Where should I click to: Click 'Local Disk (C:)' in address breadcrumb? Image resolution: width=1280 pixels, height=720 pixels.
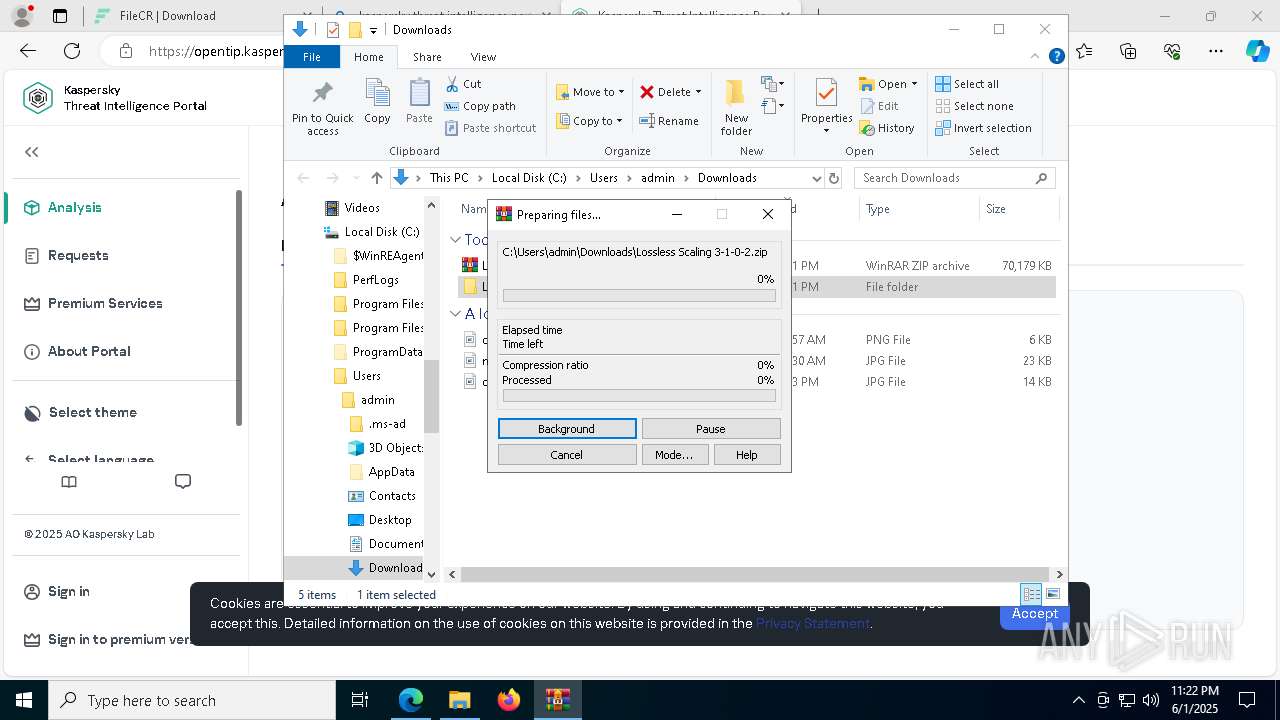529,178
